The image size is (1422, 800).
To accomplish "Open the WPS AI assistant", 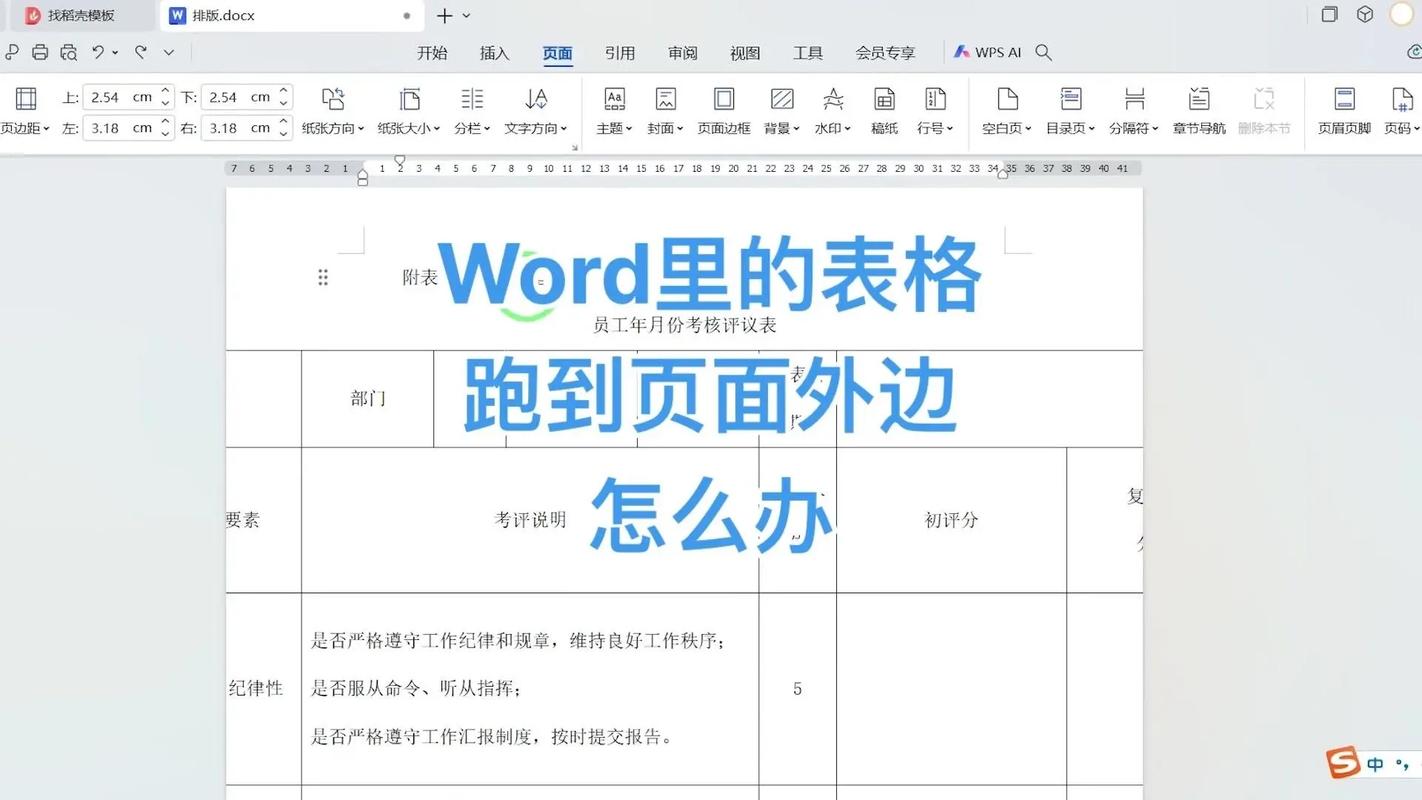I will pos(987,52).
